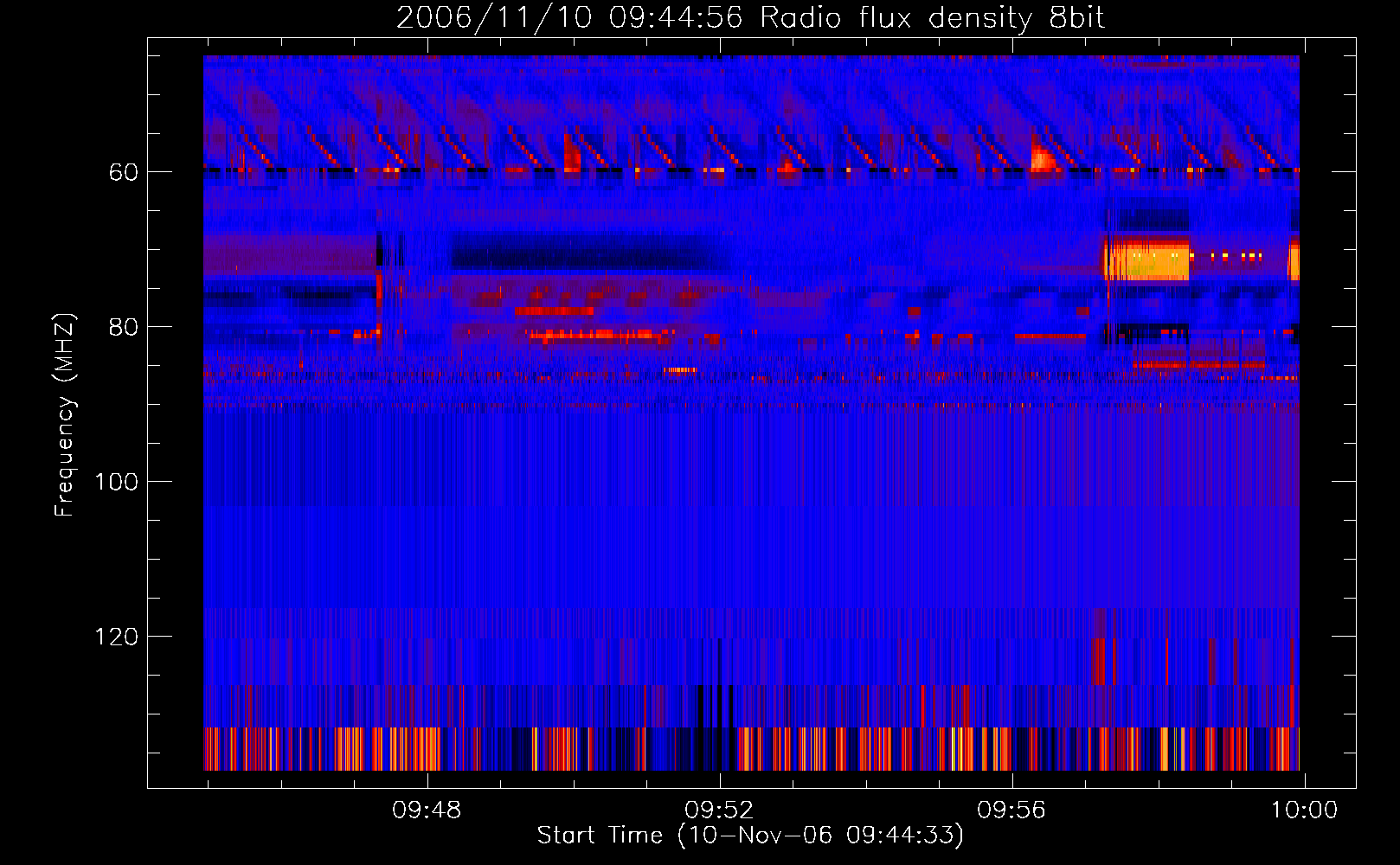Click the 100 MHz frequency tick label
This screenshot has width=1400, height=865.
(x=116, y=482)
